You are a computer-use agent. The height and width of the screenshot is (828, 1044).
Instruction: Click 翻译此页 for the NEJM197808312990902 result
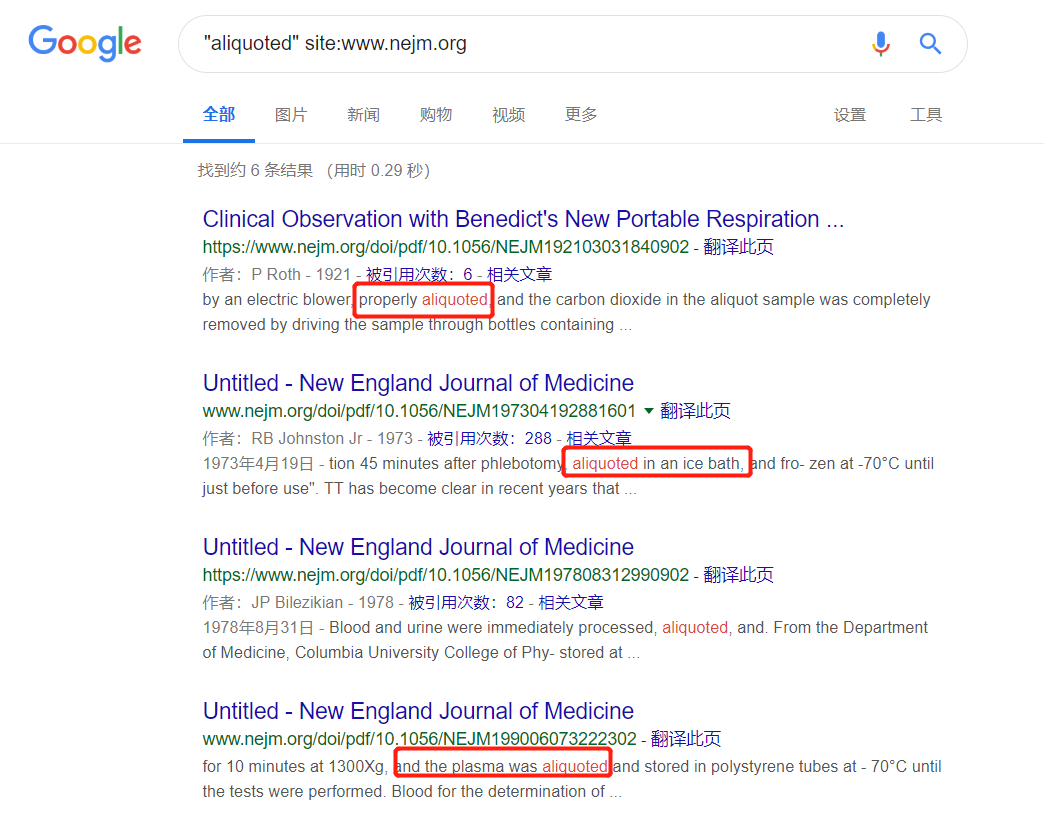coord(738,574)
